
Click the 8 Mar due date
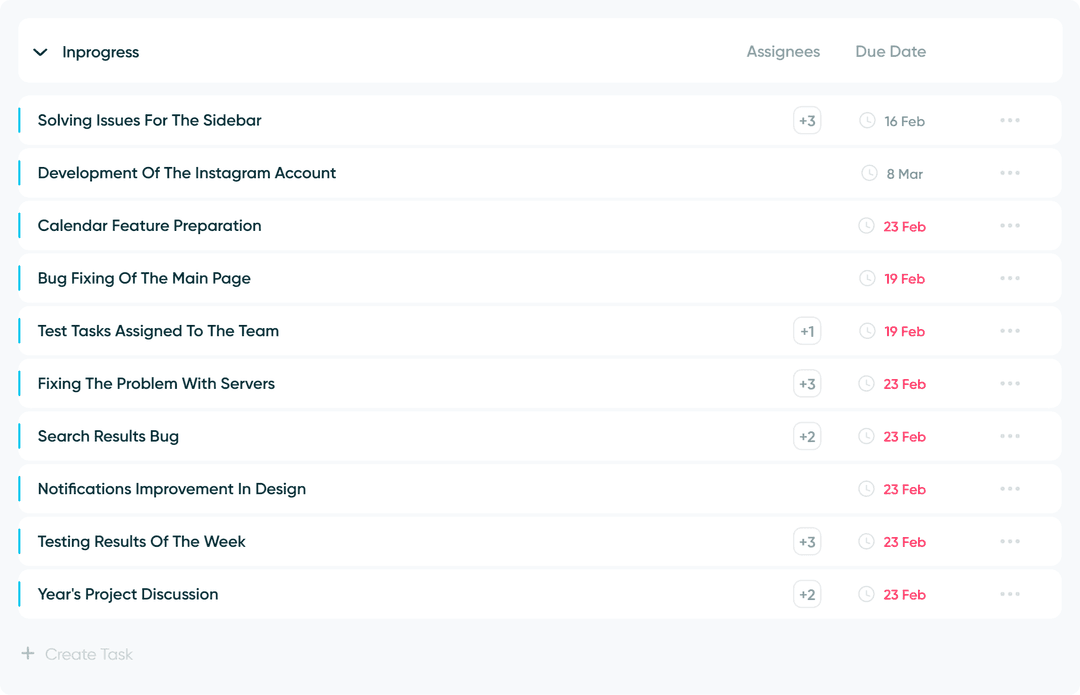tap(904, 174)
